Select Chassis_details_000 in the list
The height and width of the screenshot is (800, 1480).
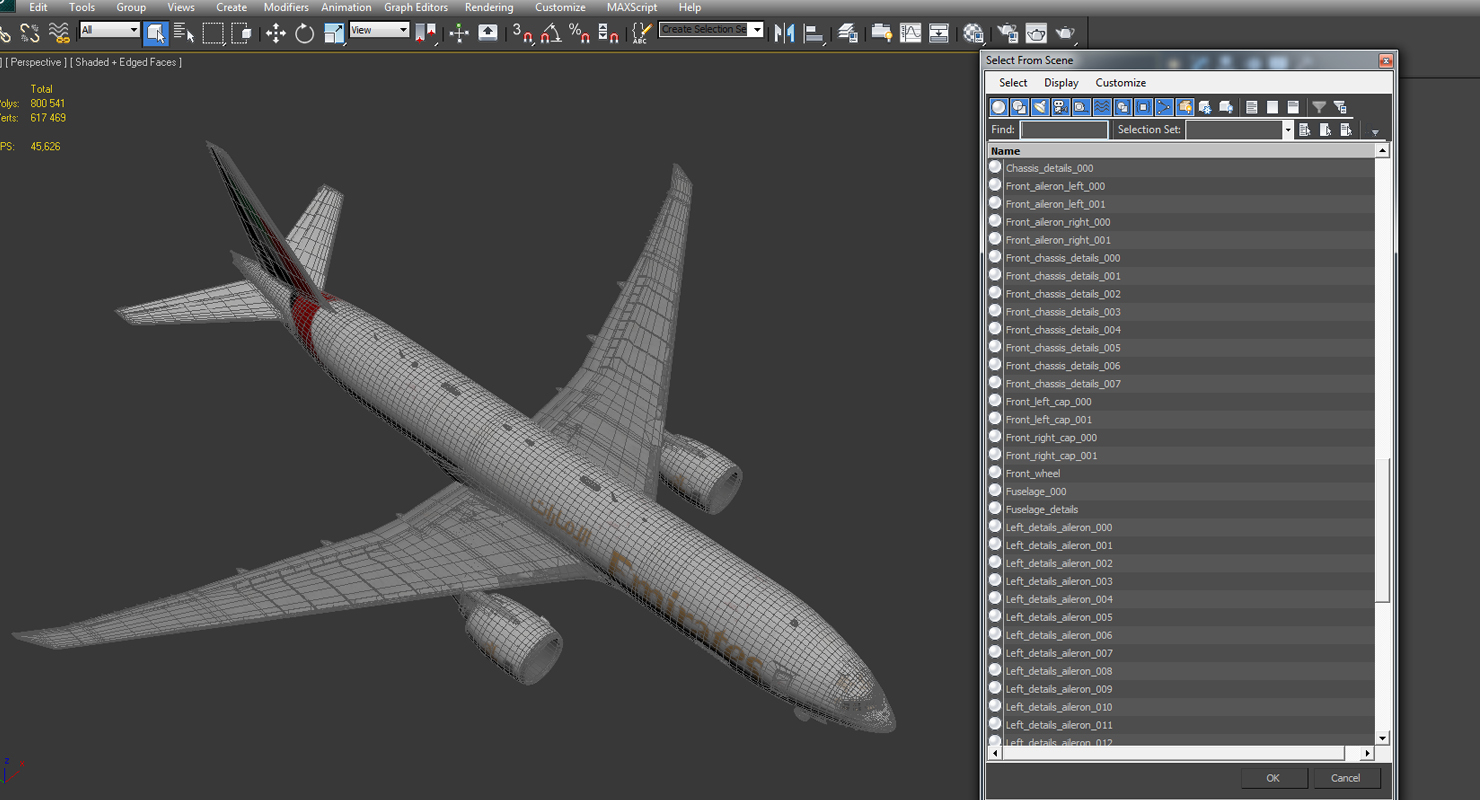(1049, 169)
